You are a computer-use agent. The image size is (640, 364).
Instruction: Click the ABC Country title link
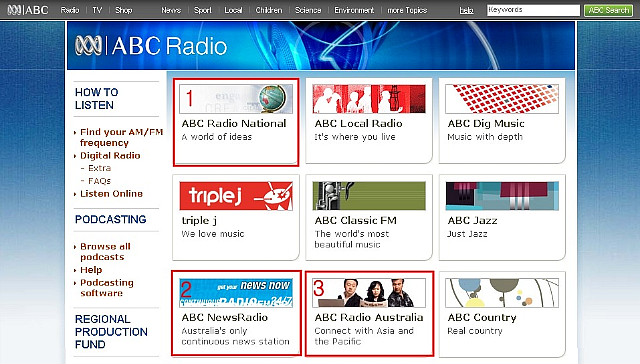pos(482,317)
